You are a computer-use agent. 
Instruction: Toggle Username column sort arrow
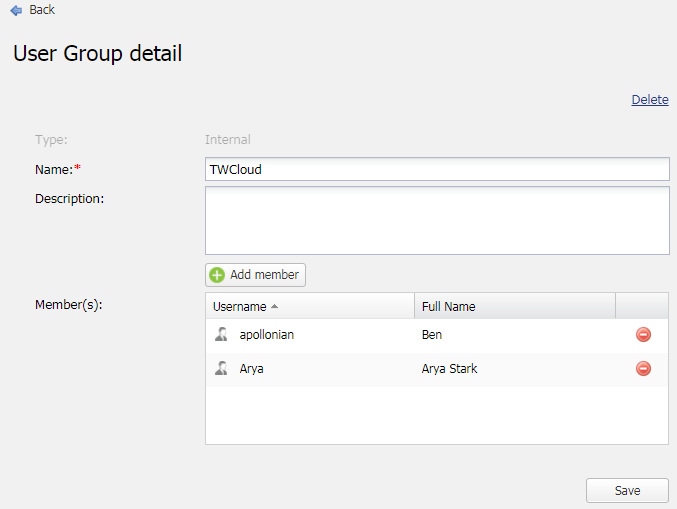click(x=274, y=307)
